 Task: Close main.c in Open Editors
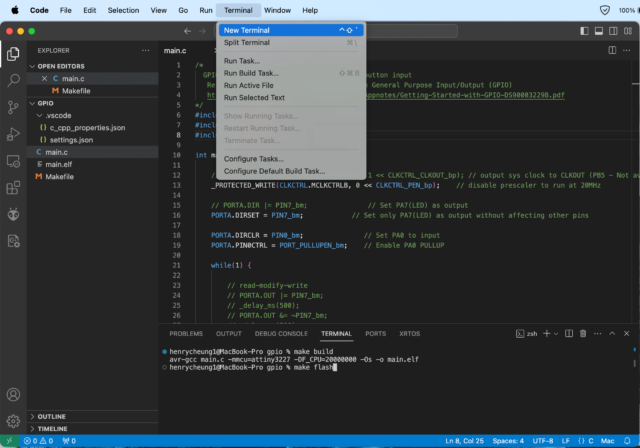coord(44,78)
